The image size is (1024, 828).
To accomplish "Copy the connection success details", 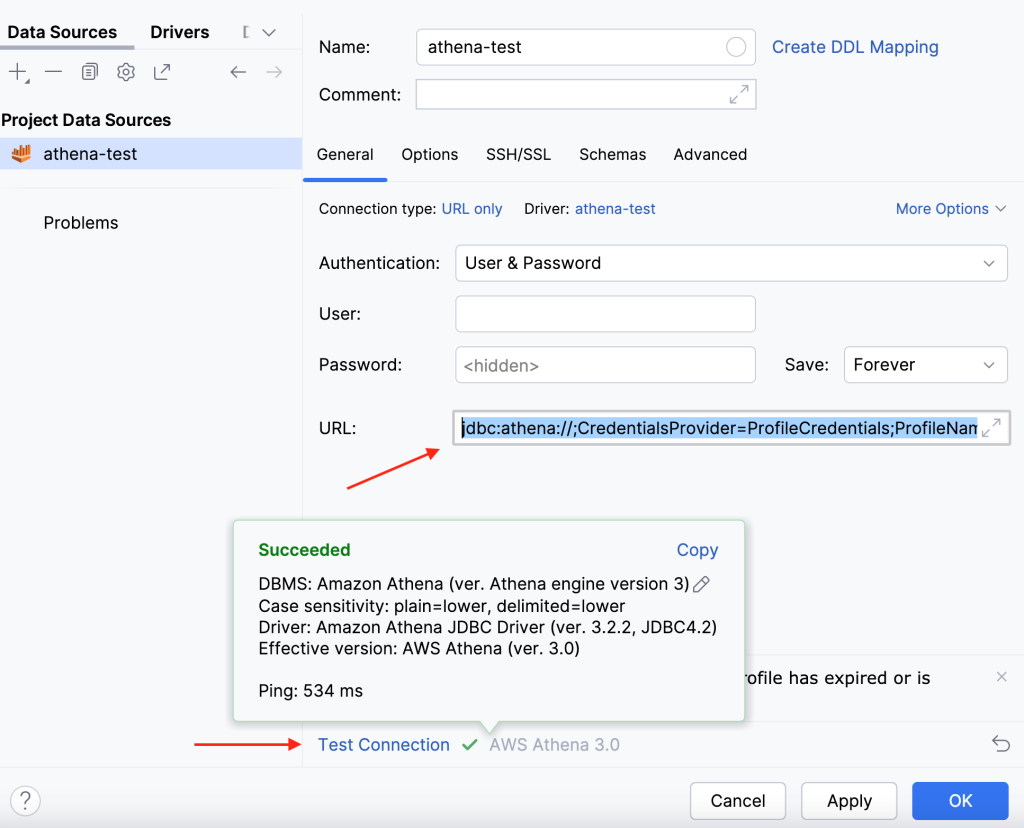I will [697, 549].
